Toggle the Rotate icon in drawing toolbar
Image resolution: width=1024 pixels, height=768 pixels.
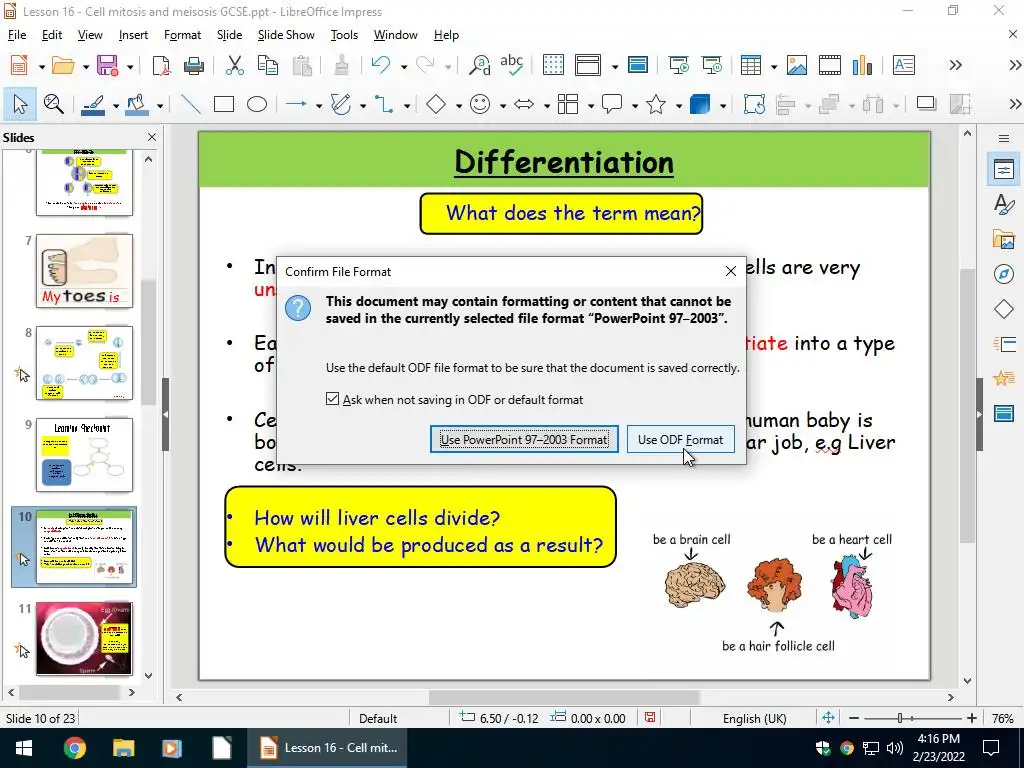(754, 104)
